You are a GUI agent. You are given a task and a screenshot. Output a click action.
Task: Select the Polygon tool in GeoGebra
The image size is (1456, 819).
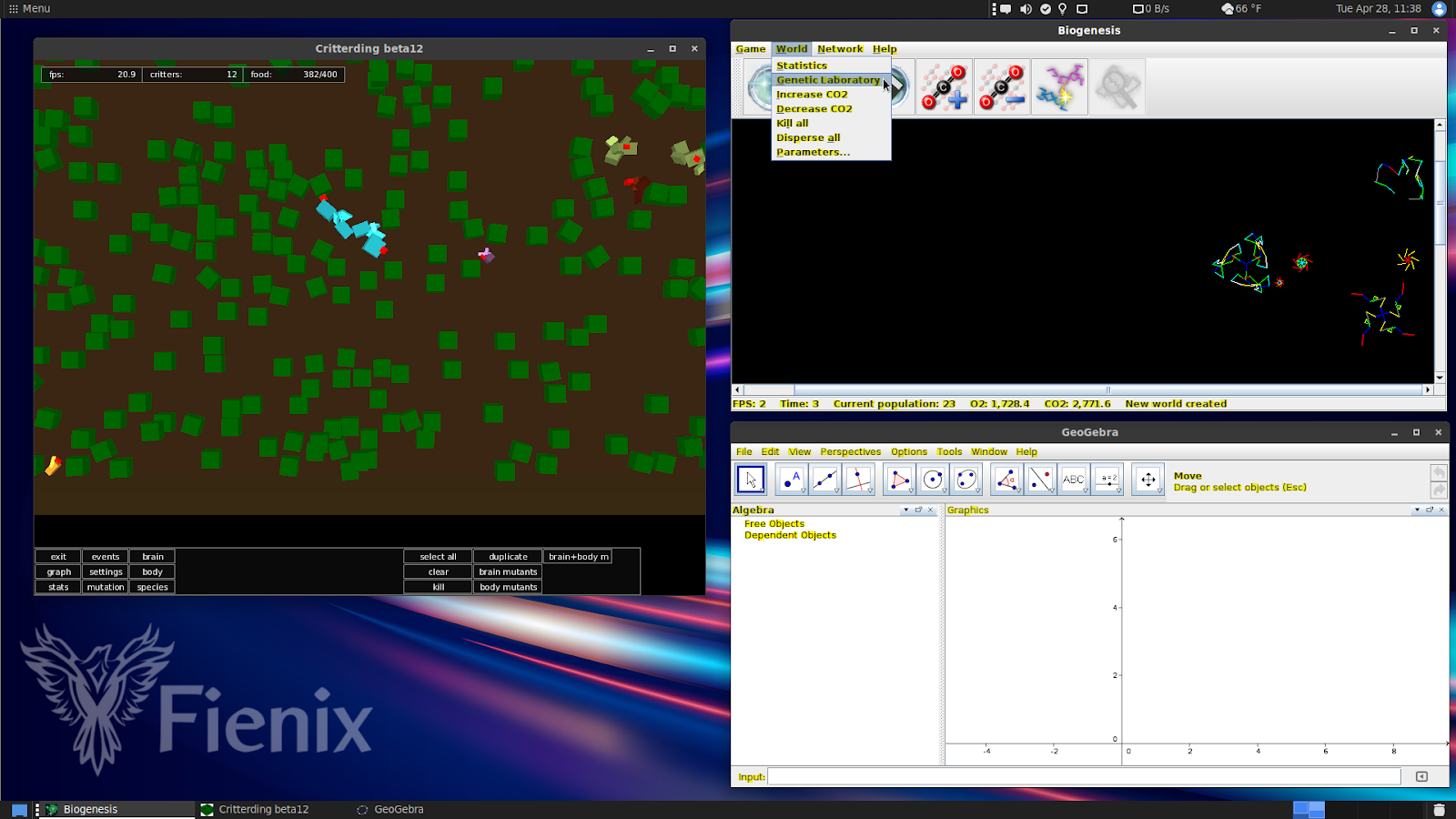(895, 479)
